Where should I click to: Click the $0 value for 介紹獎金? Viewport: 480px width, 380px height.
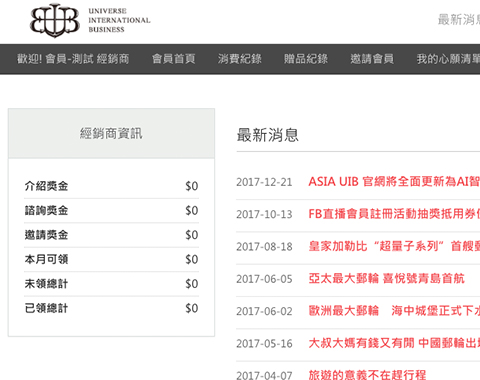[x=192, y=186]
